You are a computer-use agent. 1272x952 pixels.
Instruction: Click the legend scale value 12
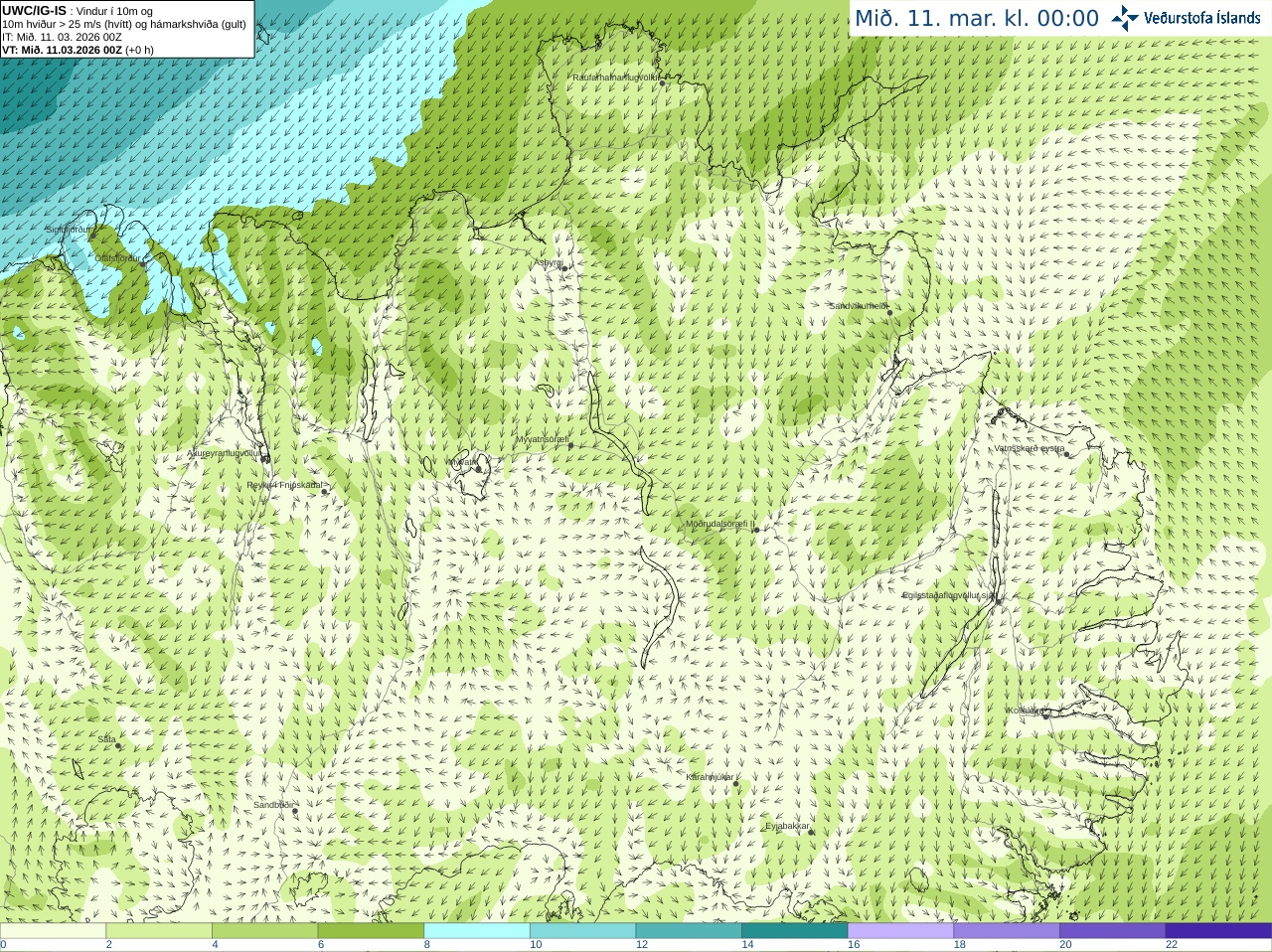[642, 945]
